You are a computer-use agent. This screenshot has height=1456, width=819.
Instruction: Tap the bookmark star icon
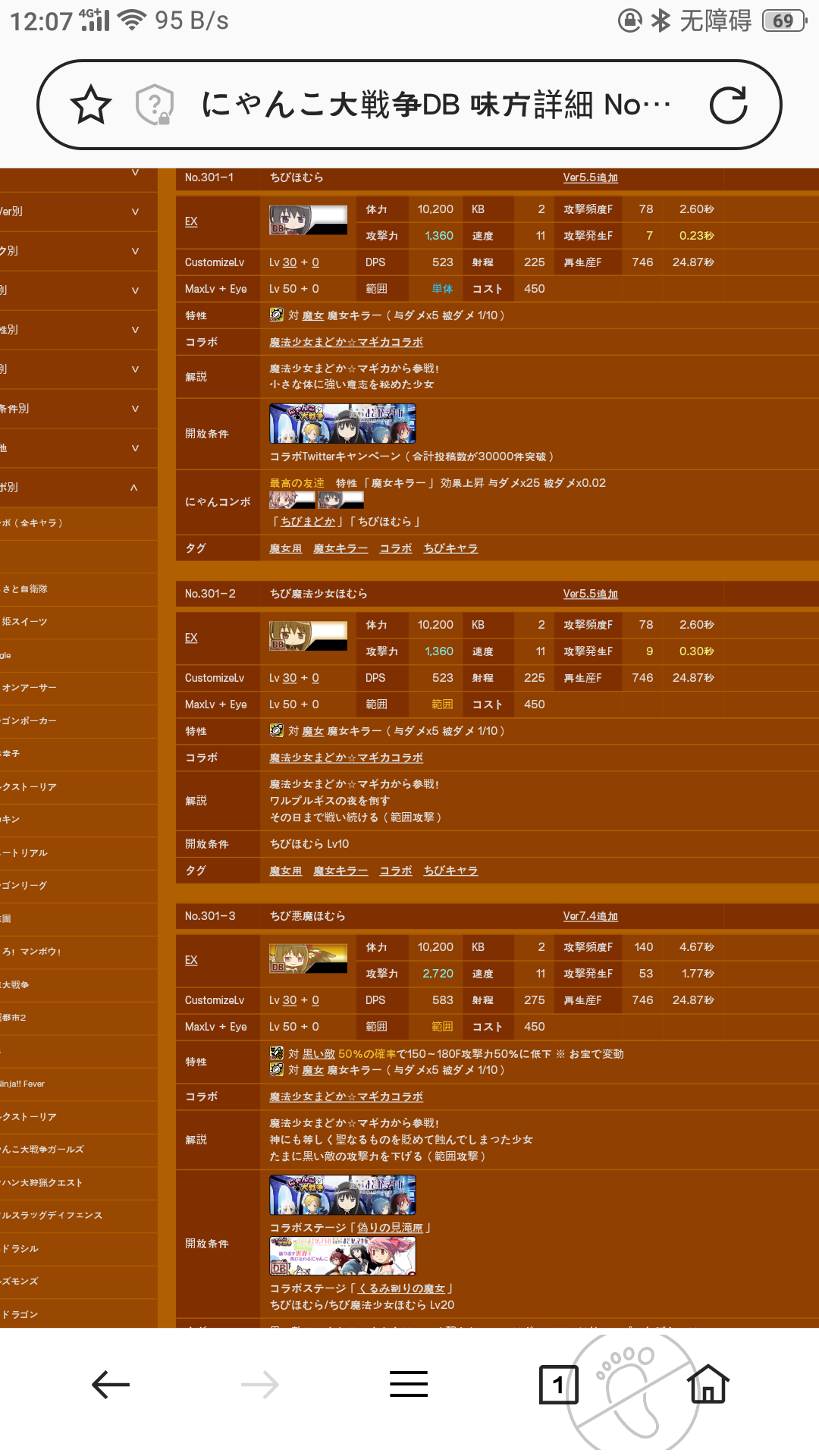(91, 105)
